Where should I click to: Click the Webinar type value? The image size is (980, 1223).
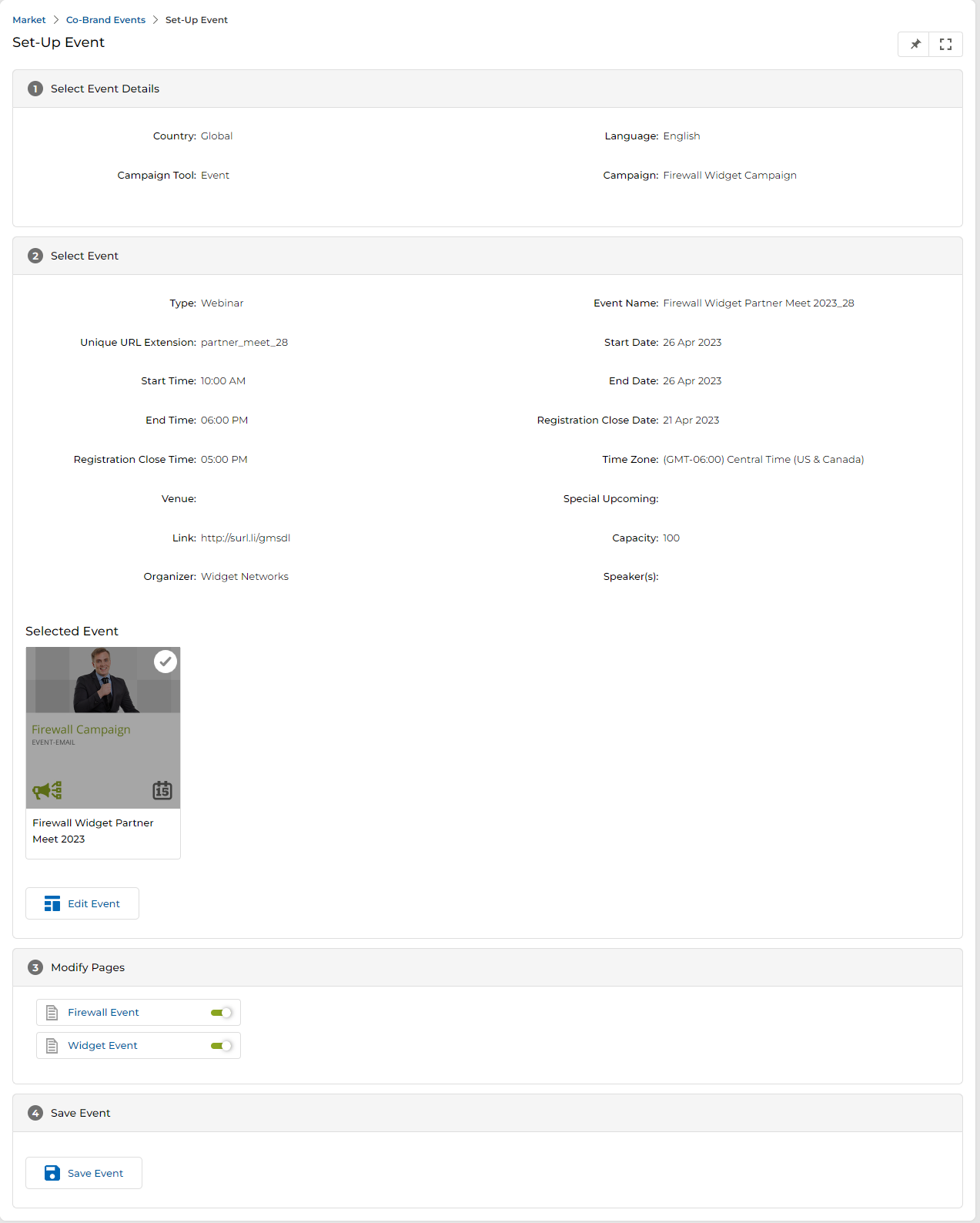point(222,303)
